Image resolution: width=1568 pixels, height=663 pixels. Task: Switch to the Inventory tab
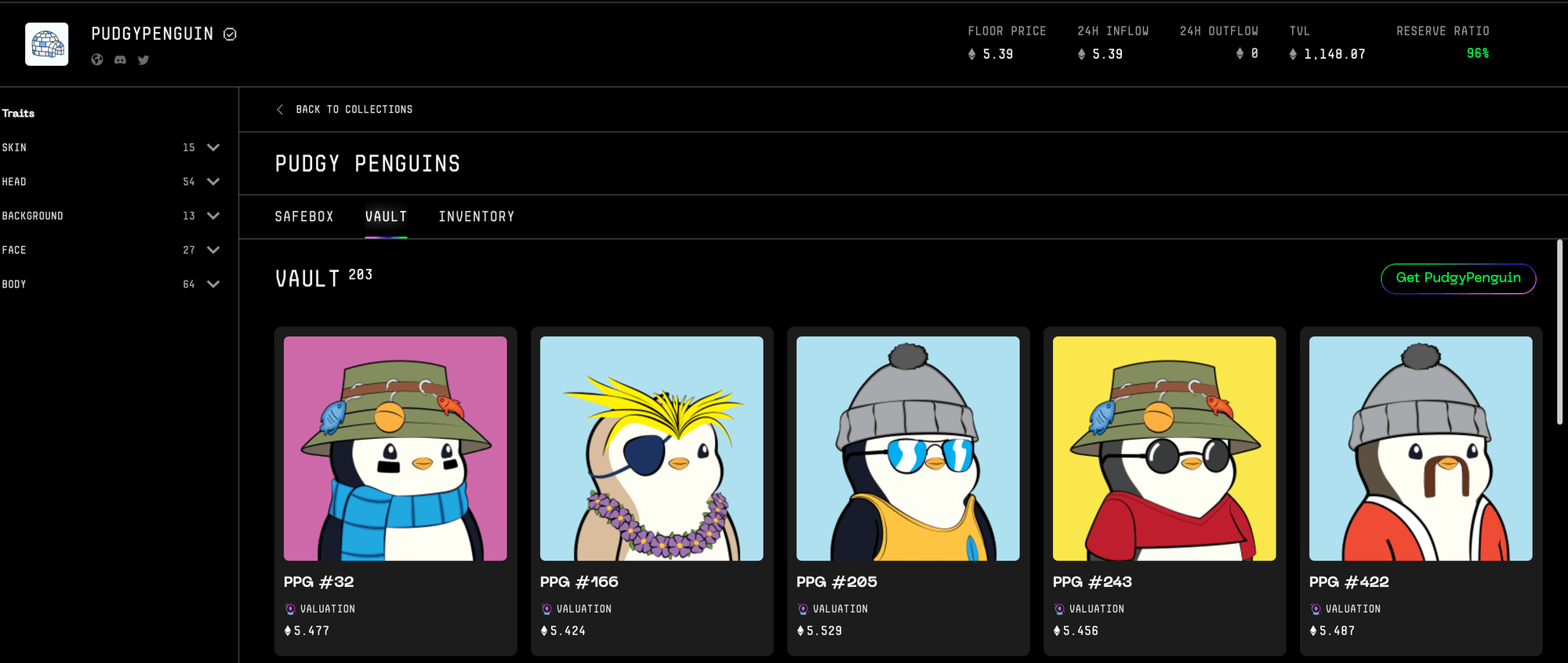pyautogui.click(x=476, y=216)
